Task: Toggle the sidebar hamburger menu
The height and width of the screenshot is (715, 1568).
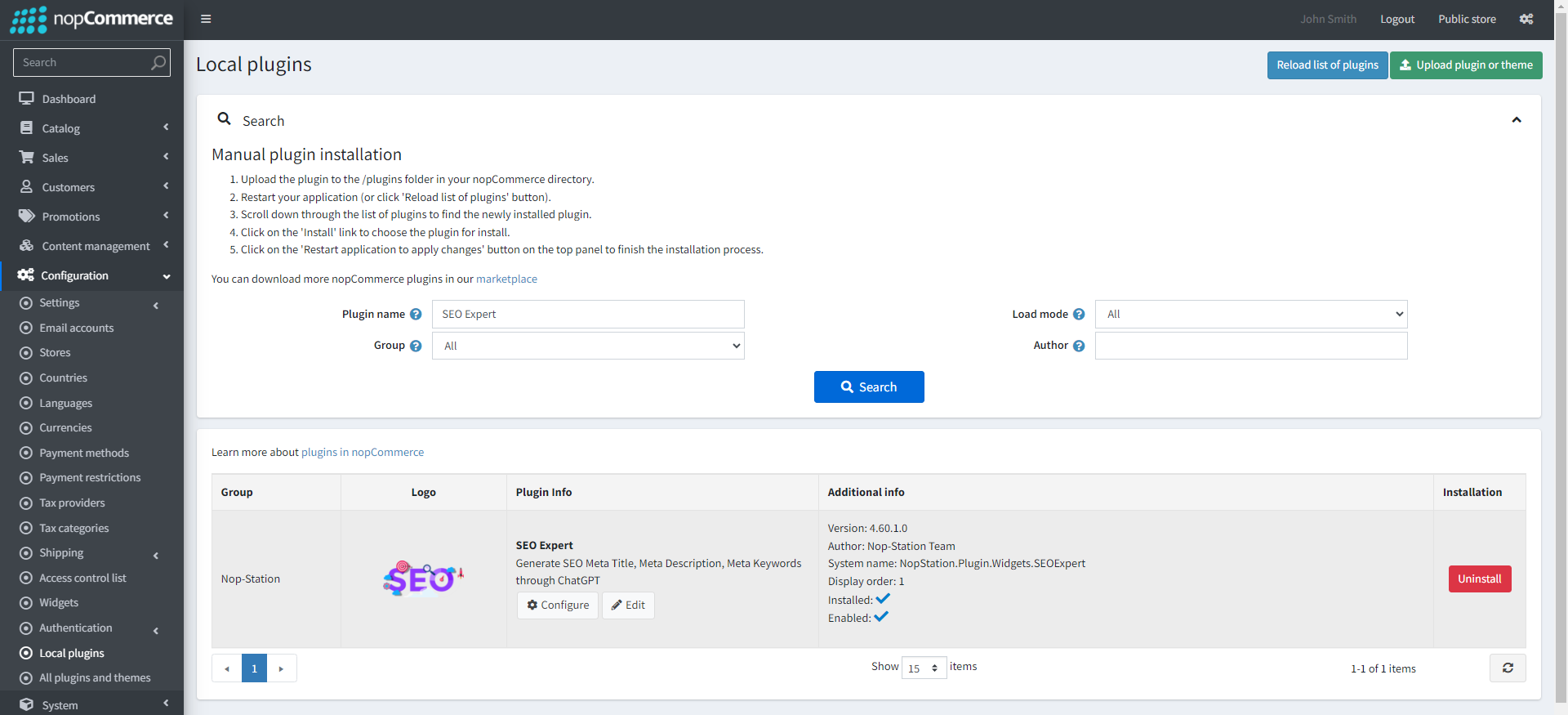Action: pos(206,19)
